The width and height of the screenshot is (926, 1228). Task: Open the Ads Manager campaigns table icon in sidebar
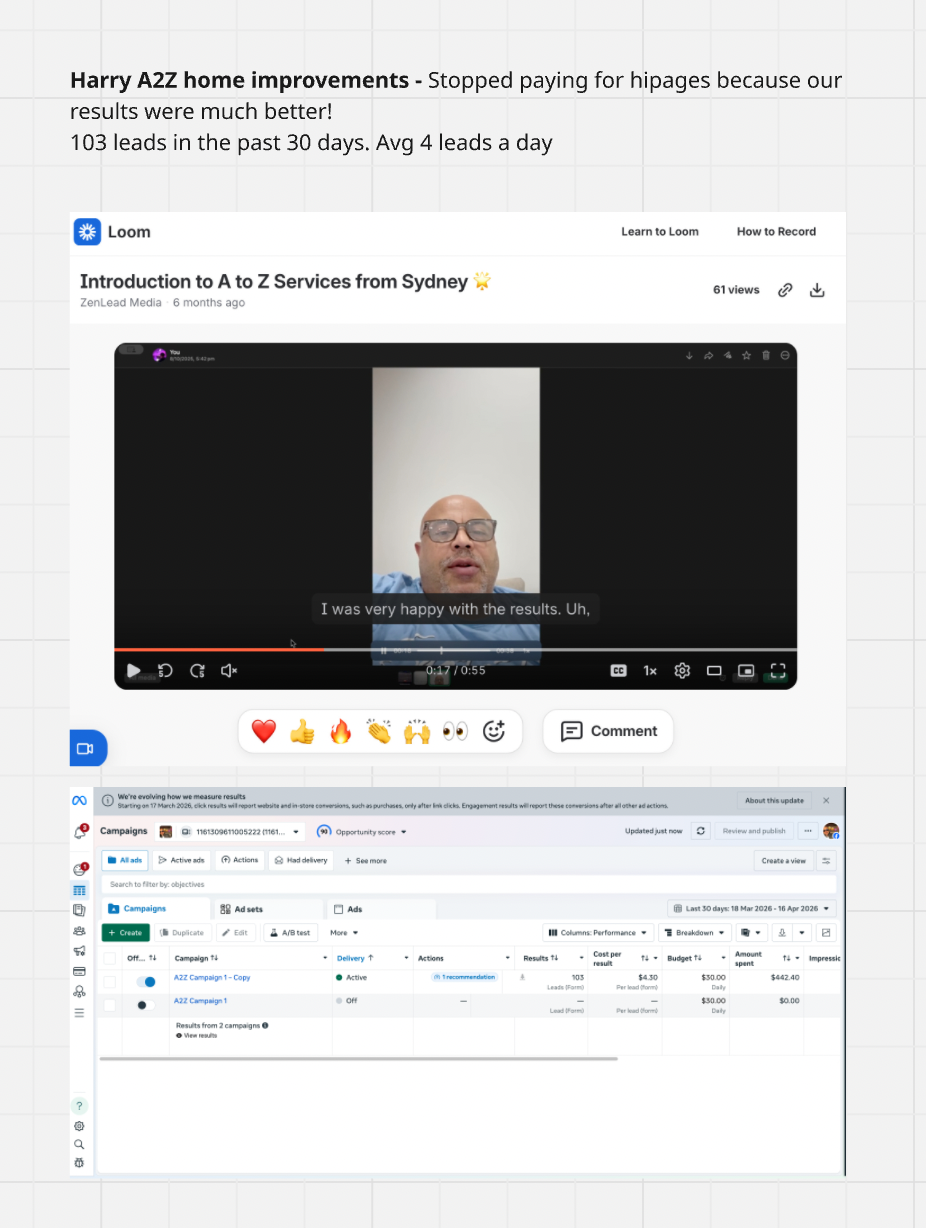pyautogui.click(x=79, y=890)
